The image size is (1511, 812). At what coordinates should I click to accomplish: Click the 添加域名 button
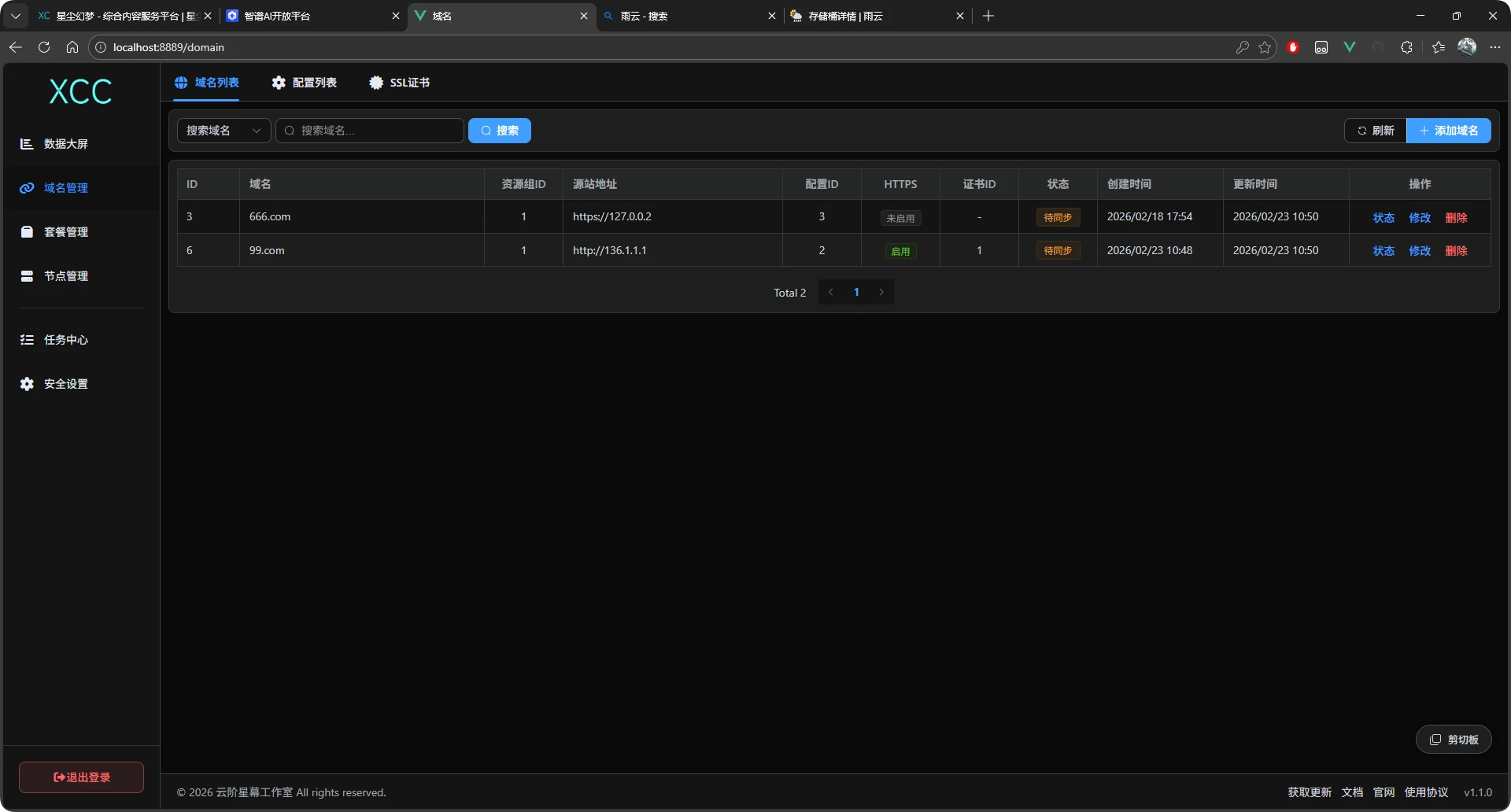click(1449, 131)
